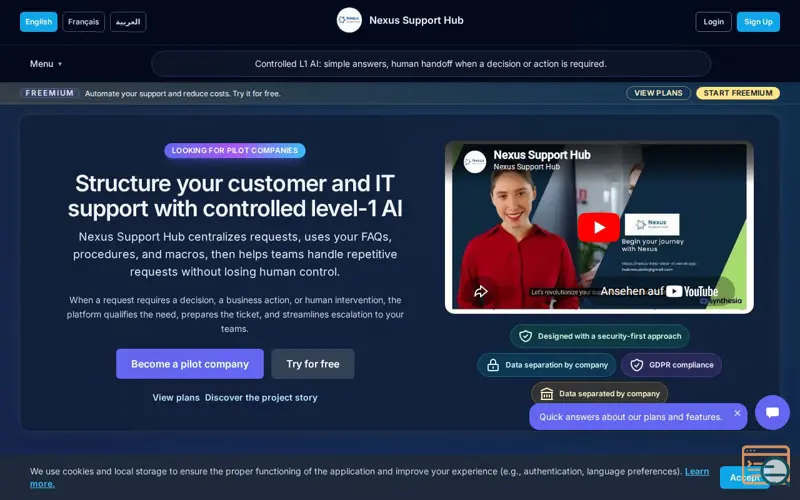Screen dimensions: 800x500
Task: Open the View plans link
Action: pos(176,397)
